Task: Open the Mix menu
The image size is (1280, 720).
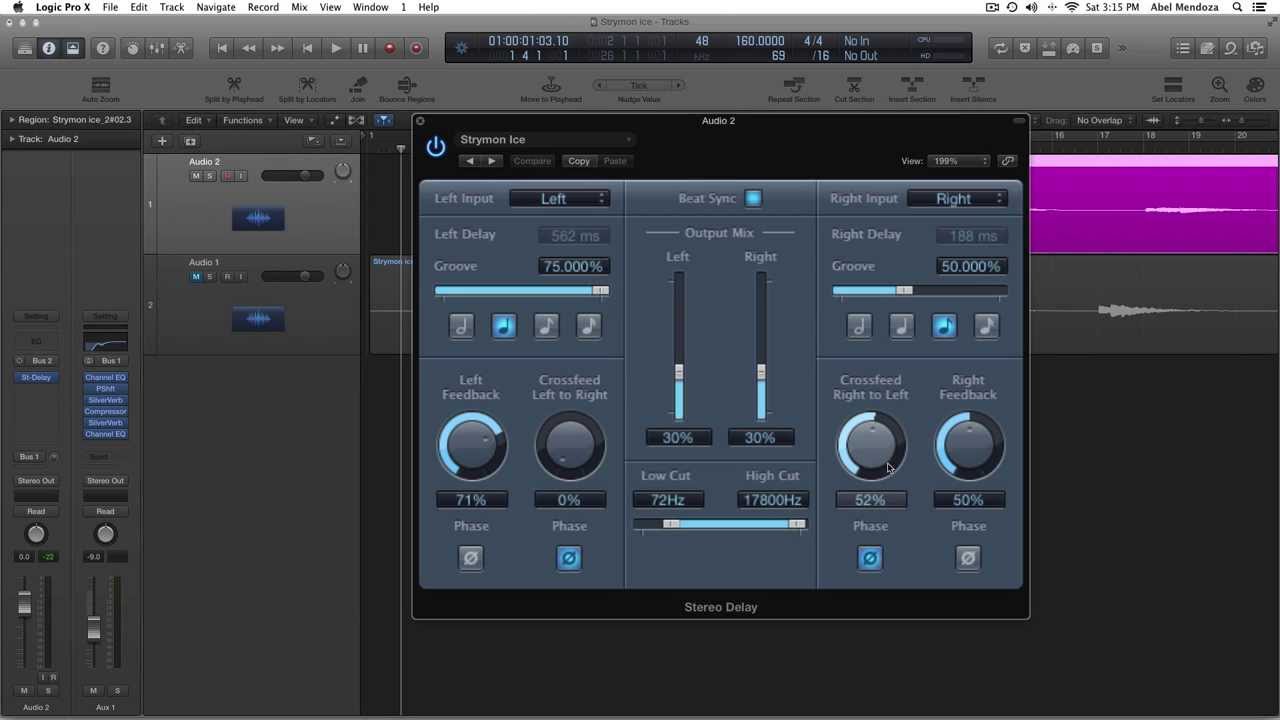Action: [x=299, y=7]
